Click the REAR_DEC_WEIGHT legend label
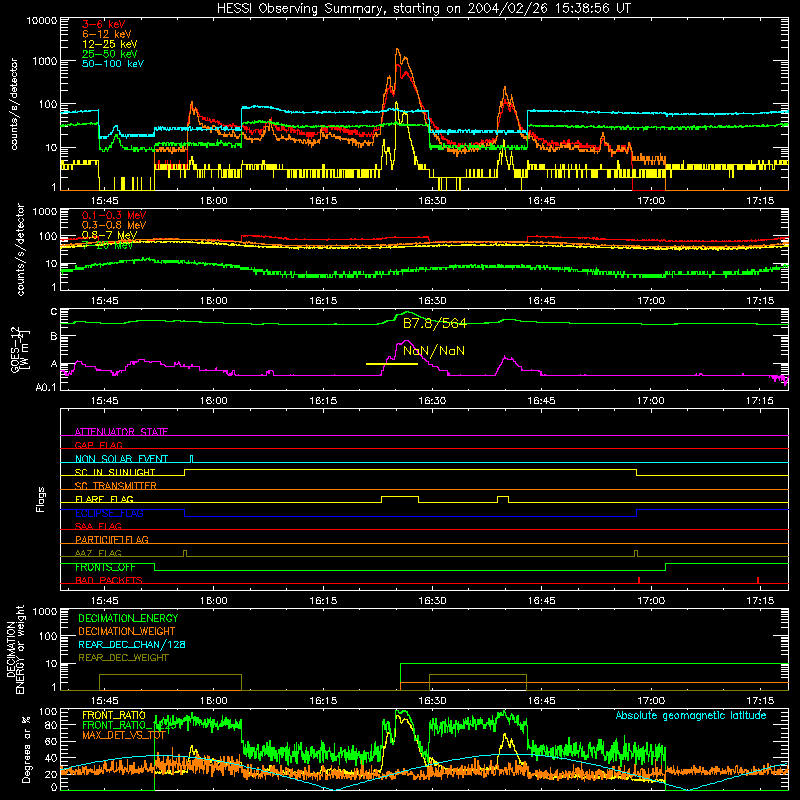The height and width of the screenshot is (800, 800). [123, 658]
